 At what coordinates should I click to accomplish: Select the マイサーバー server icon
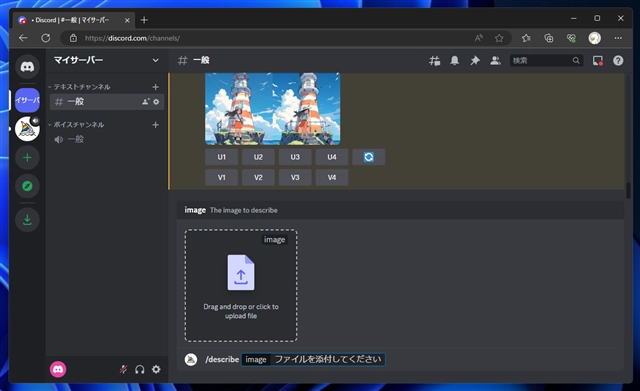click(27, 100)
